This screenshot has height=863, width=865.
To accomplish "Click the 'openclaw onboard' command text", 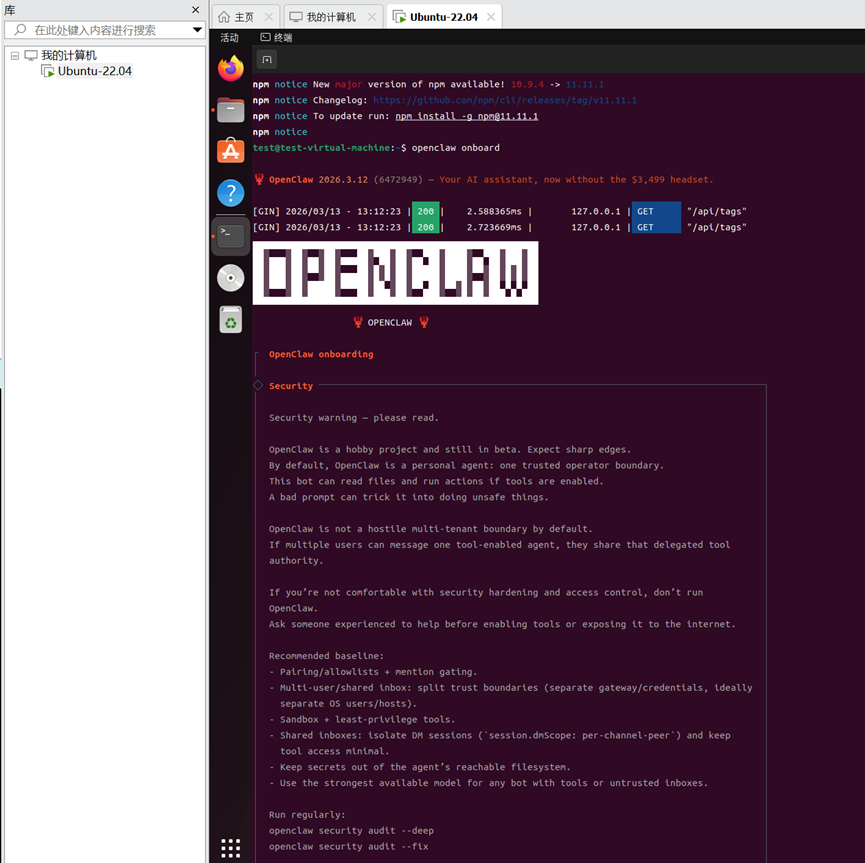I will coord(456,148).
